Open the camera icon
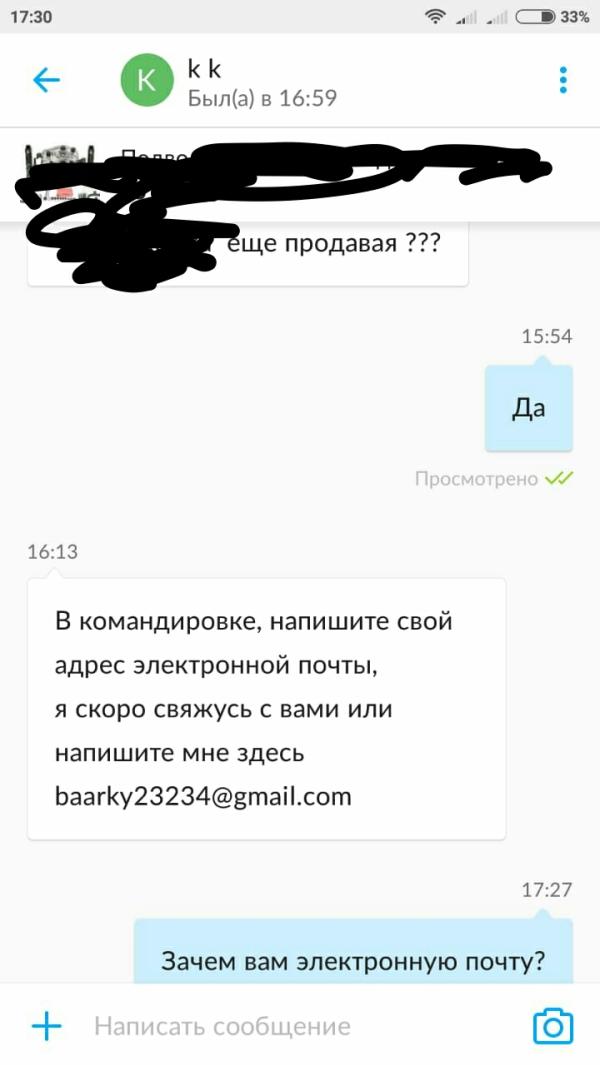This screenshot has height=1065, width=600. pyautogui.click(x=553, y=1026)
